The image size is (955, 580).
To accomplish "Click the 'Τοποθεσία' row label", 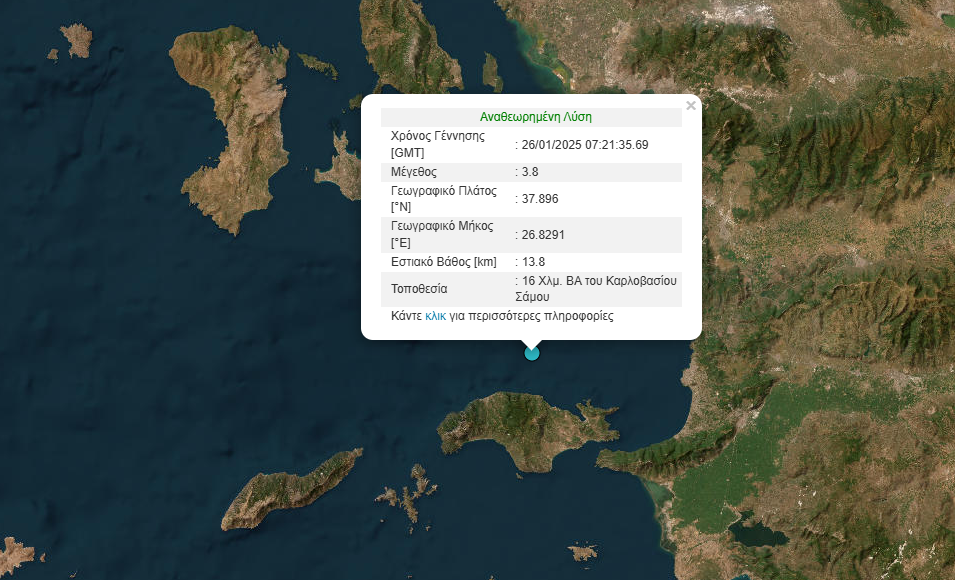I will pyautogui.click(x=419, y=289).
